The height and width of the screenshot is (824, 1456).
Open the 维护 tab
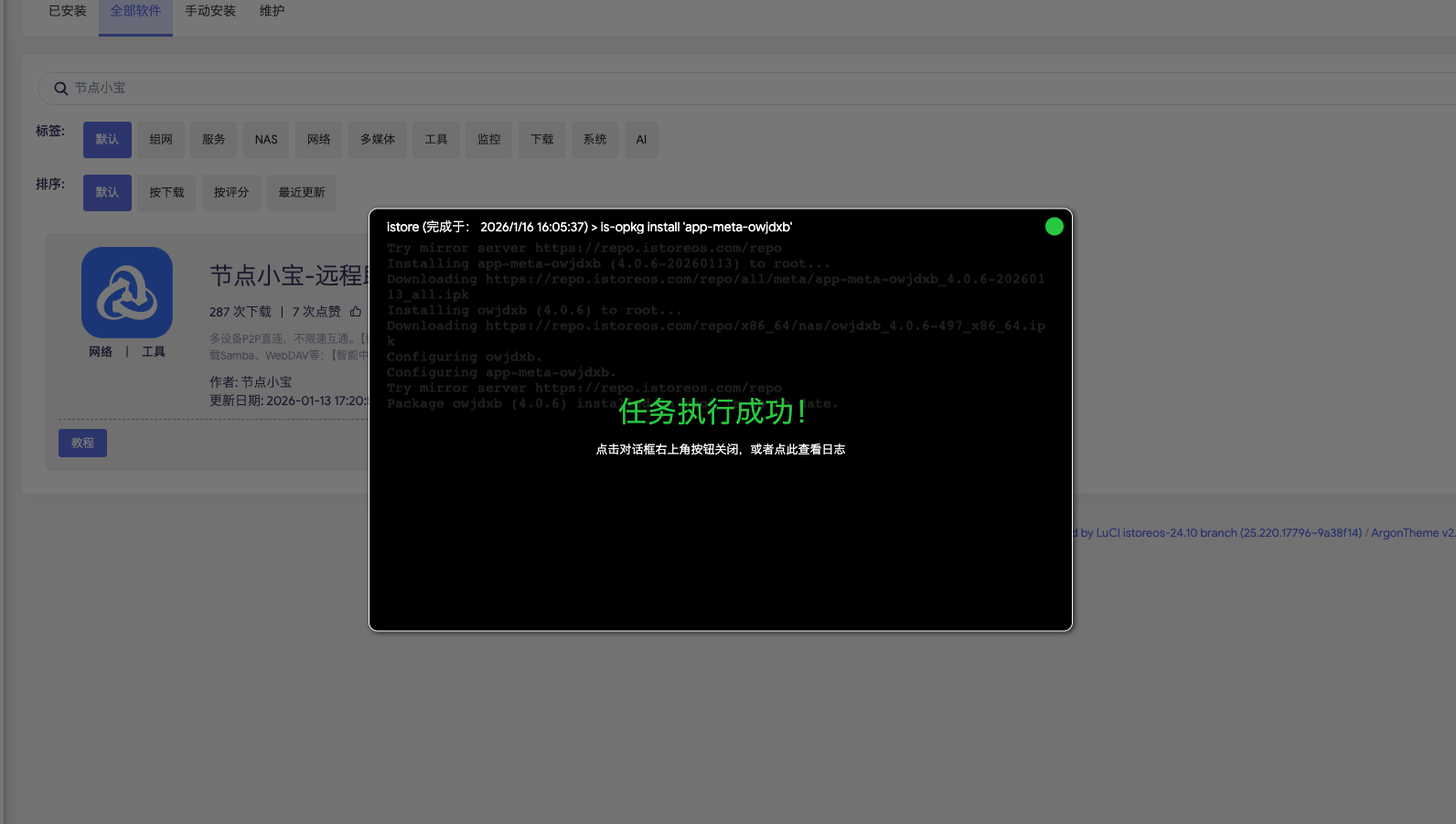point(272,11)
